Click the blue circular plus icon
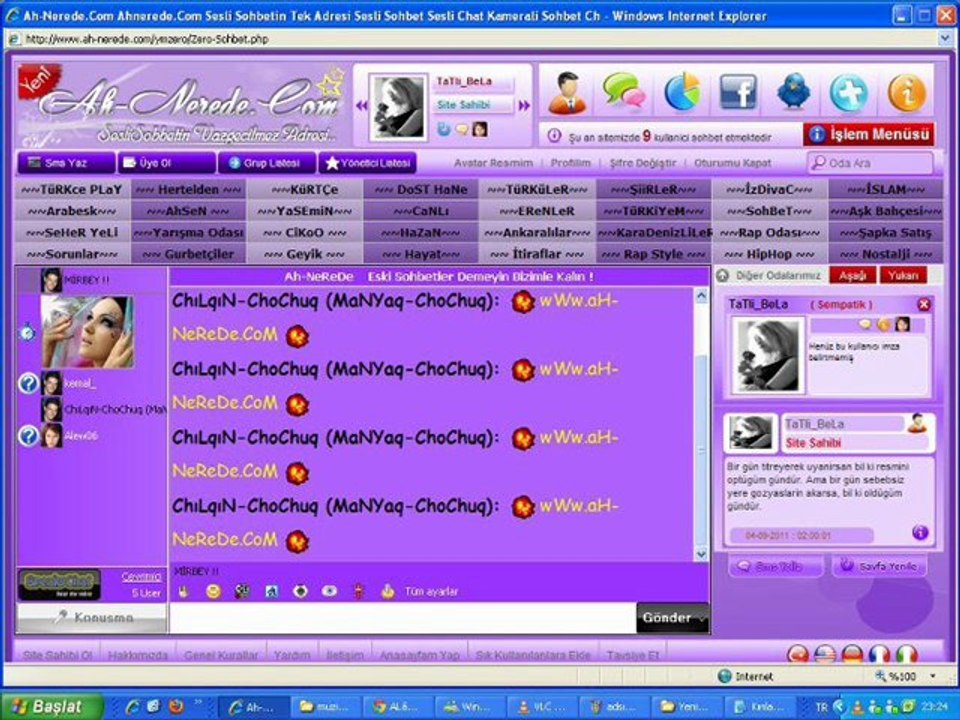Viewport: 960px width, 720px height. point(849,93)
